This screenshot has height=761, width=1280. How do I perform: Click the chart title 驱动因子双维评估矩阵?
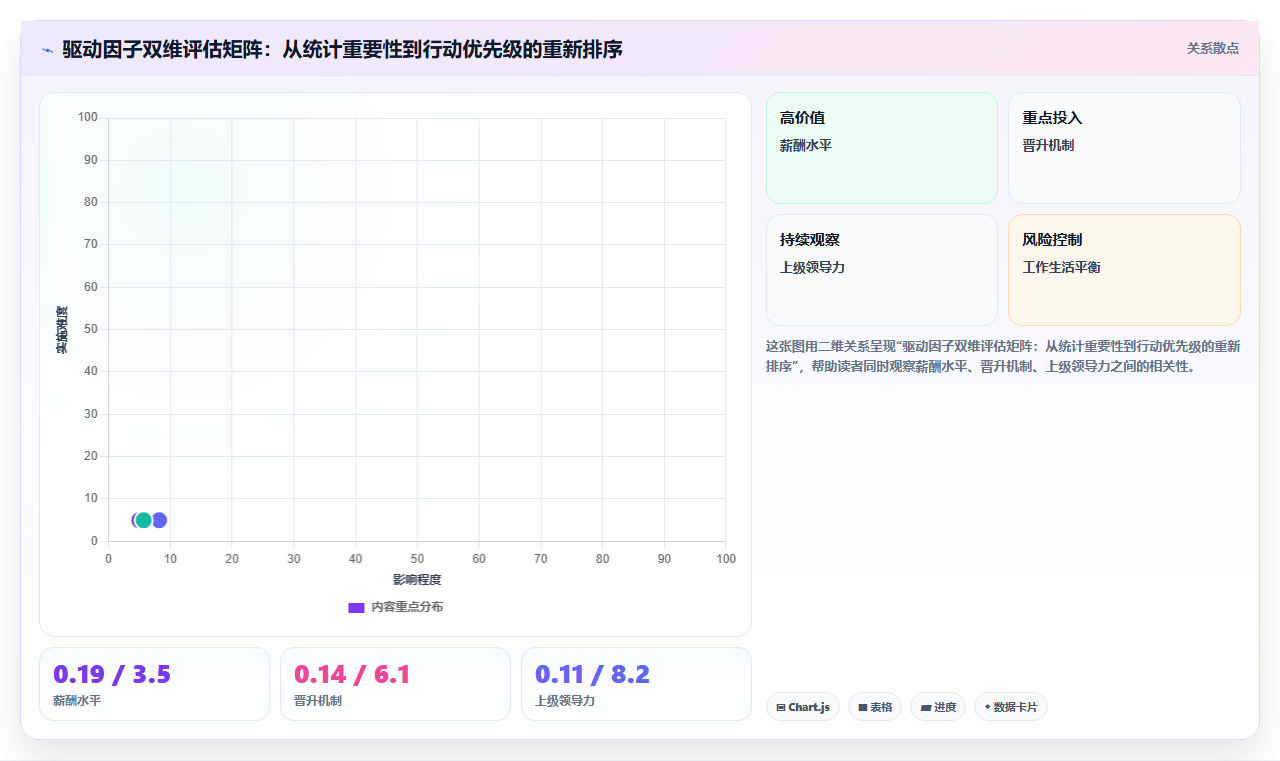342,49
